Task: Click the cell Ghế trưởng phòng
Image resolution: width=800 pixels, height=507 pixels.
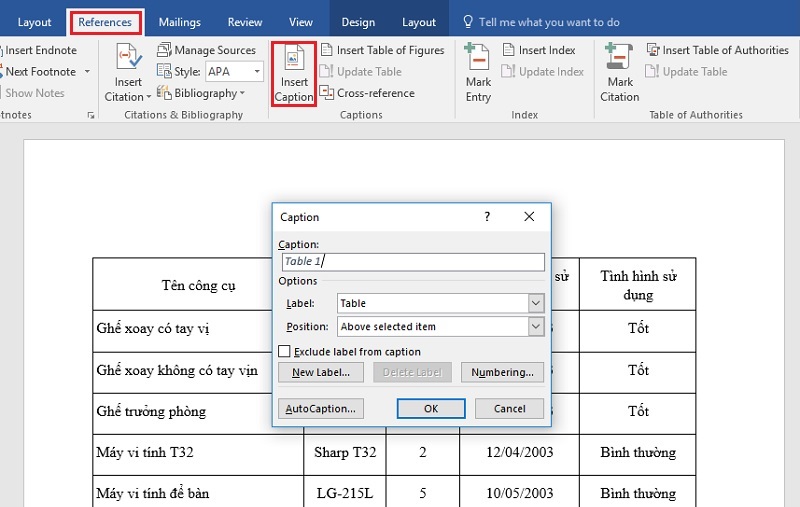Action: [151, 411]
